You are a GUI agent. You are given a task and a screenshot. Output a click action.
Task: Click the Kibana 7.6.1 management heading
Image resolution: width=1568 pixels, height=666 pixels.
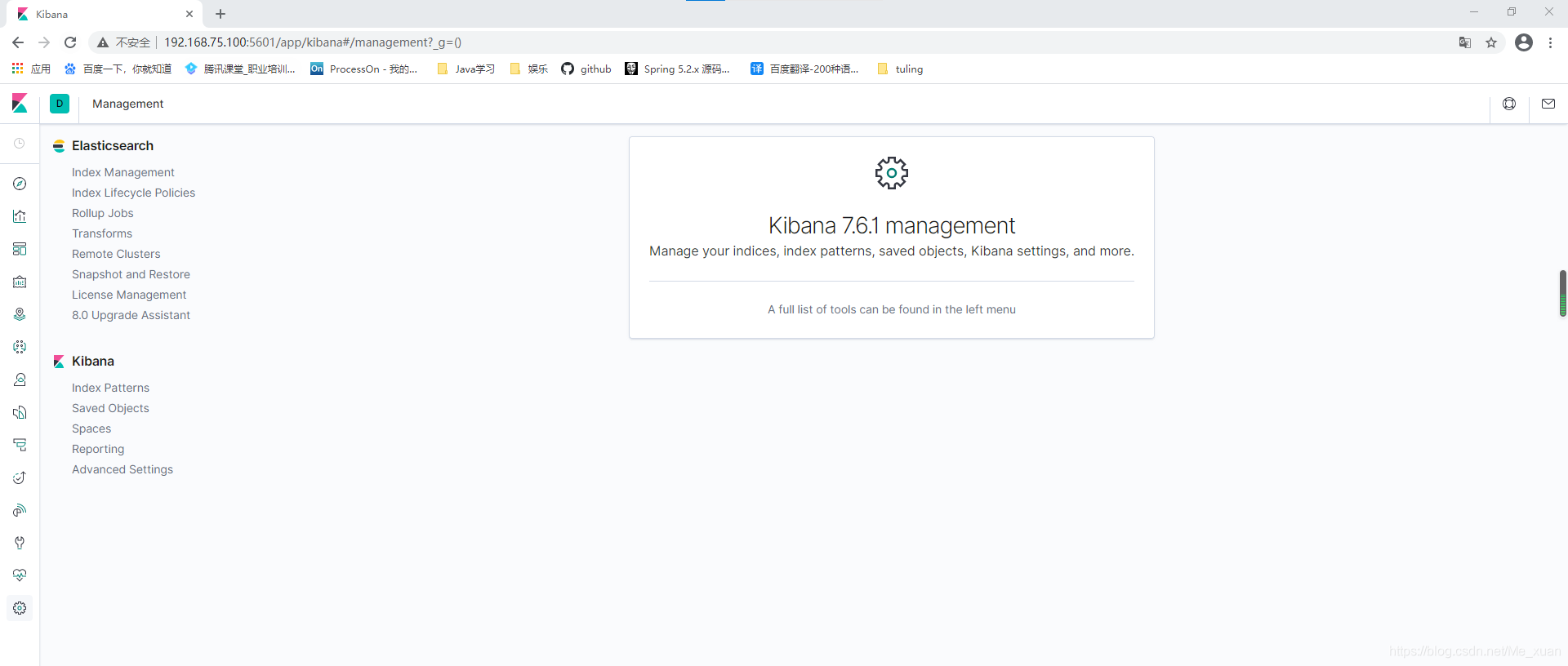(x=892, y=225)
